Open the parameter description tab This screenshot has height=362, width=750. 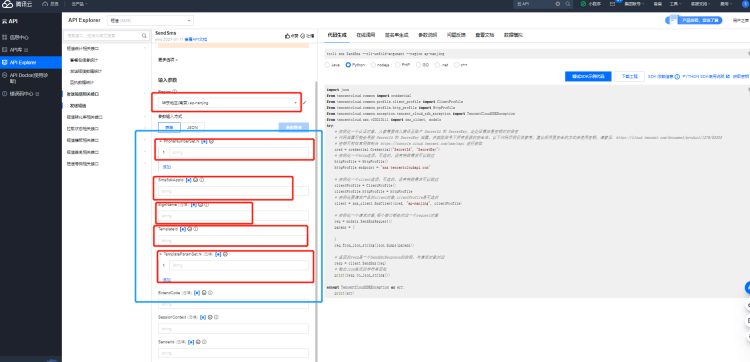pos(427,35)
